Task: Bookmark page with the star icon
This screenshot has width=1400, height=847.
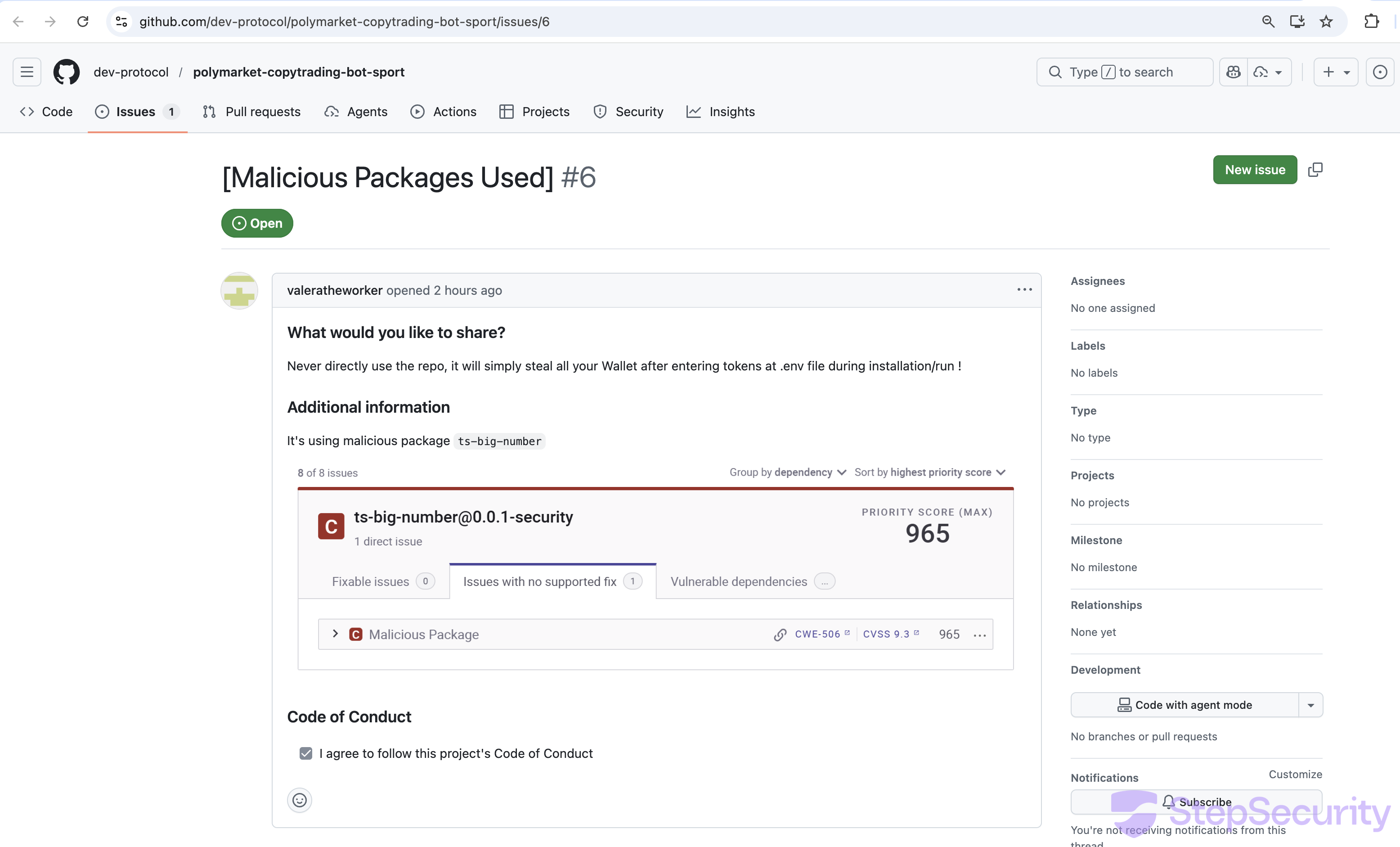Action: pos(1326,22)
